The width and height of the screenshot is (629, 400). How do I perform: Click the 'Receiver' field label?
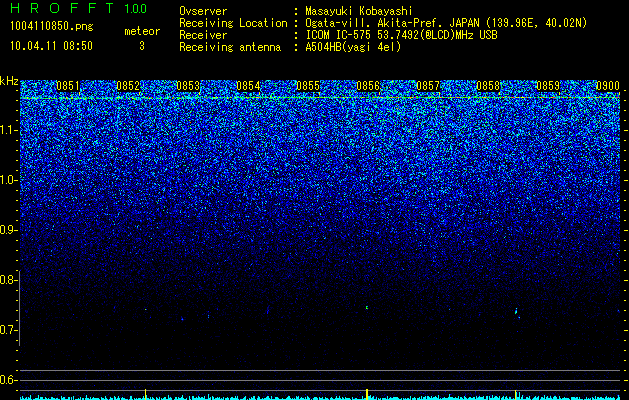tap(203, 35)
